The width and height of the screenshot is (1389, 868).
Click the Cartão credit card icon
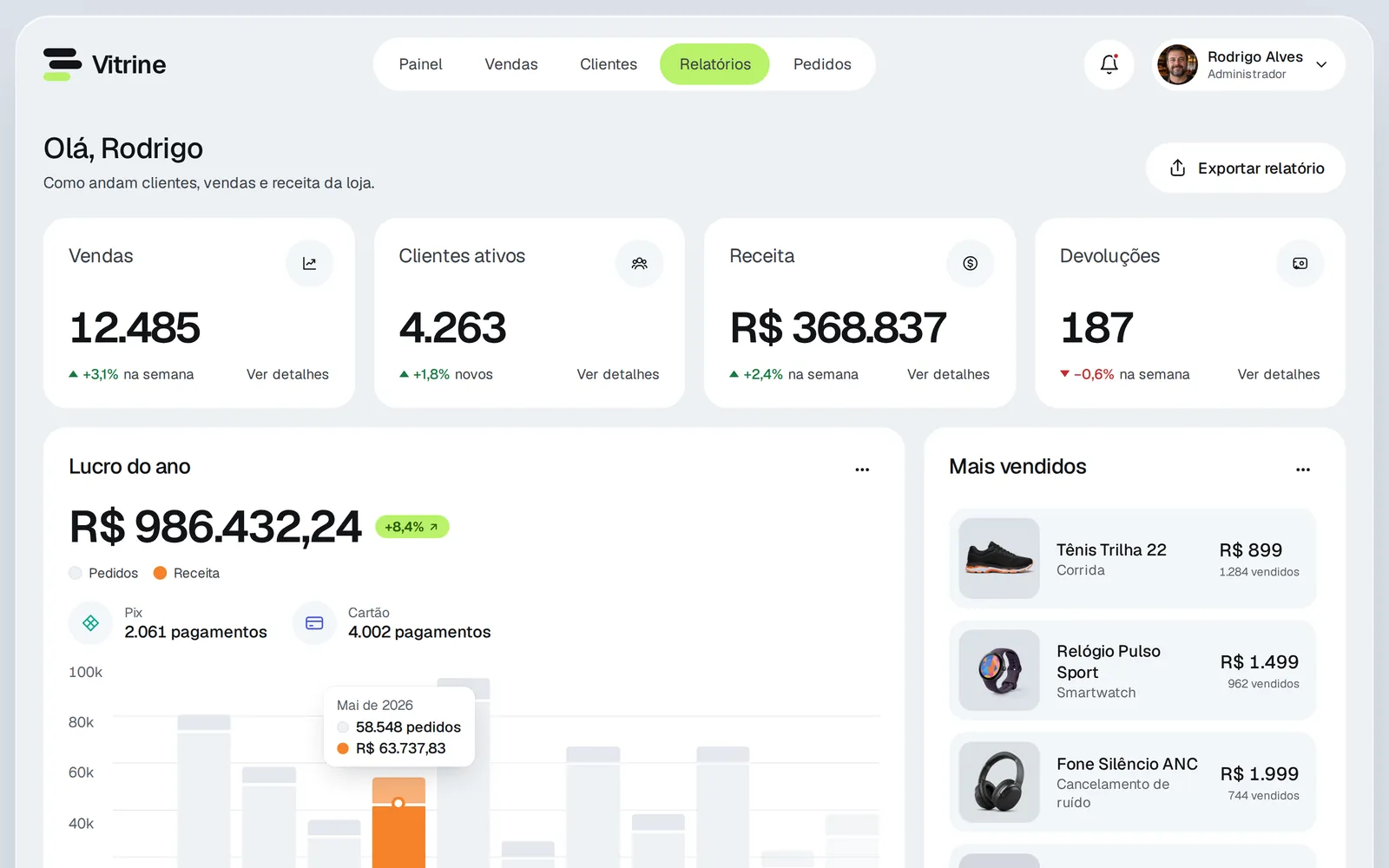314,623
